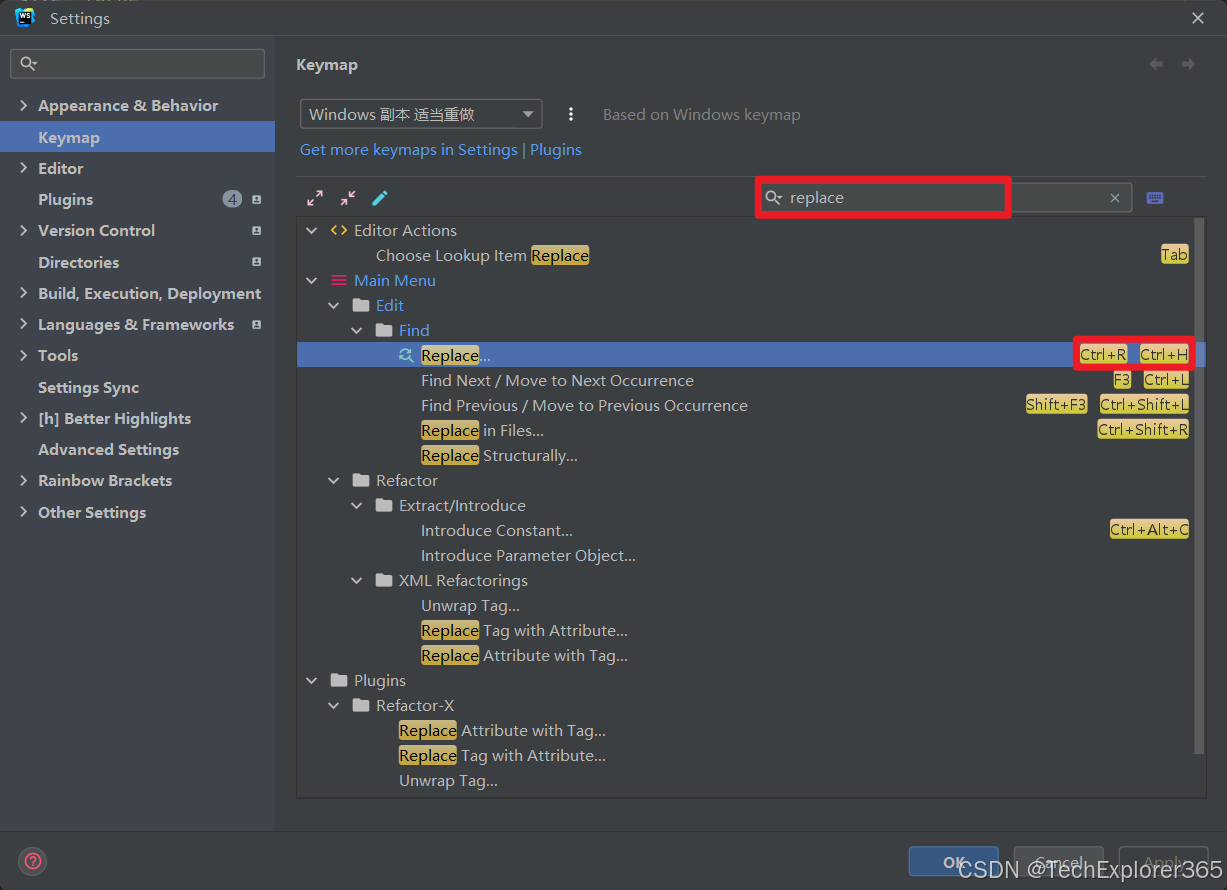The height and width of the screenshot is (890, 1227).
Task: Click the pencil Edit Shortcut icon
Action: pyautogui.click(x=380, y=198)
